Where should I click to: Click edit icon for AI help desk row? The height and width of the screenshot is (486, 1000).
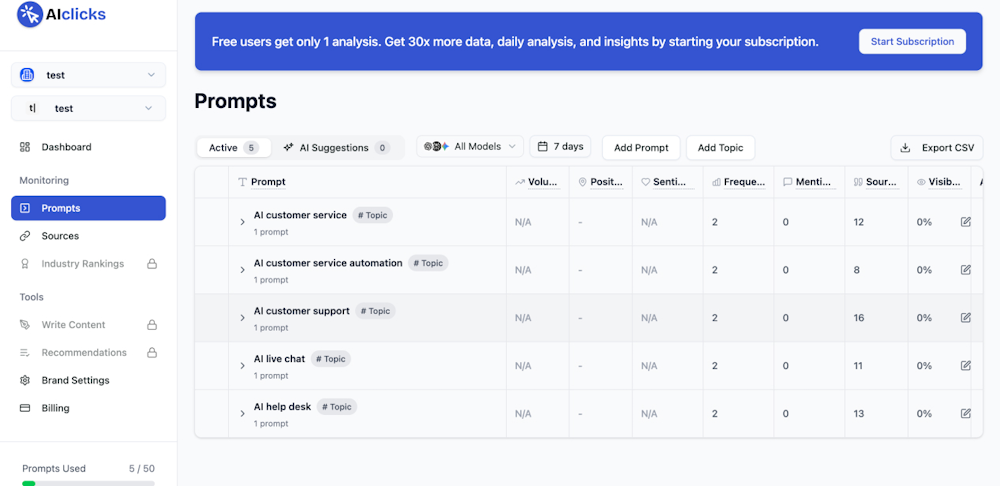point(965,413)
